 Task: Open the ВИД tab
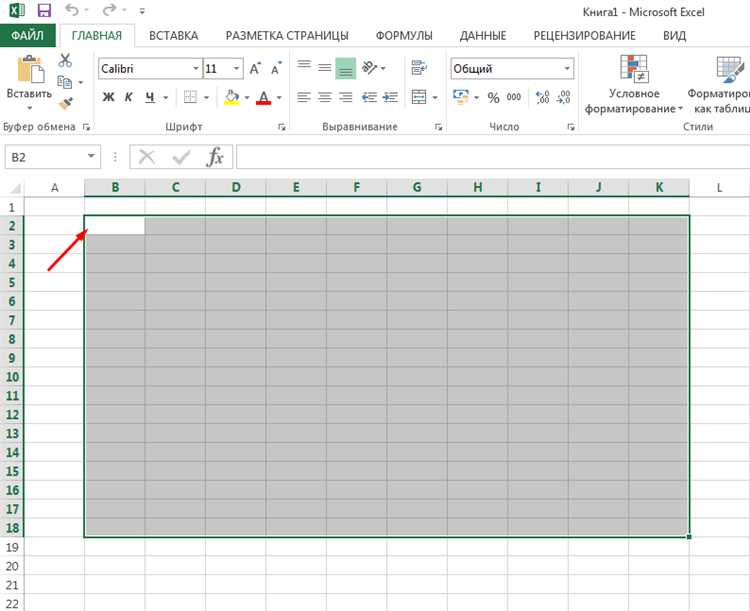pyautogui.click(x=674, y=35)
